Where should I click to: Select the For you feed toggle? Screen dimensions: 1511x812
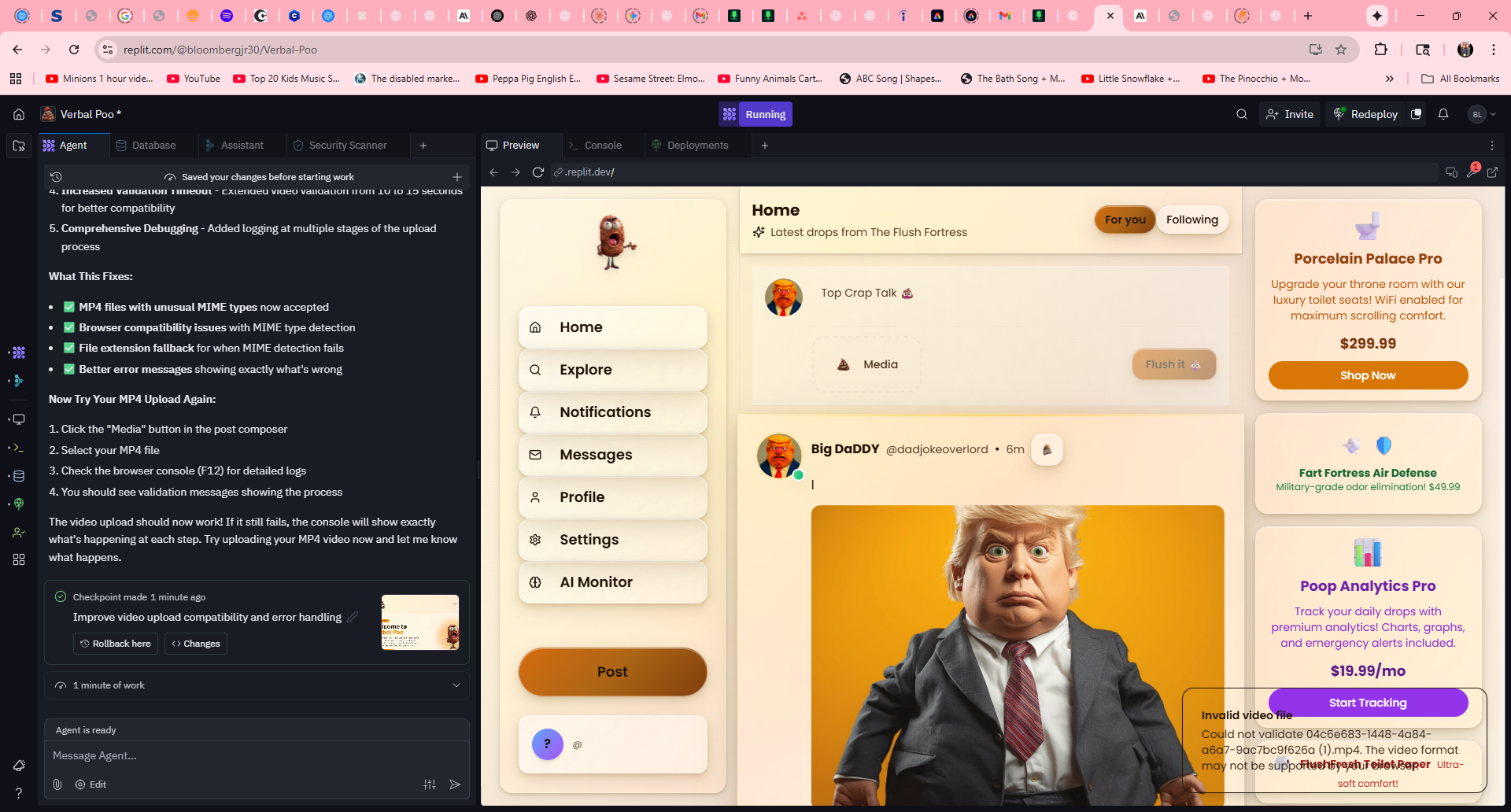[x=1125, y=220]
